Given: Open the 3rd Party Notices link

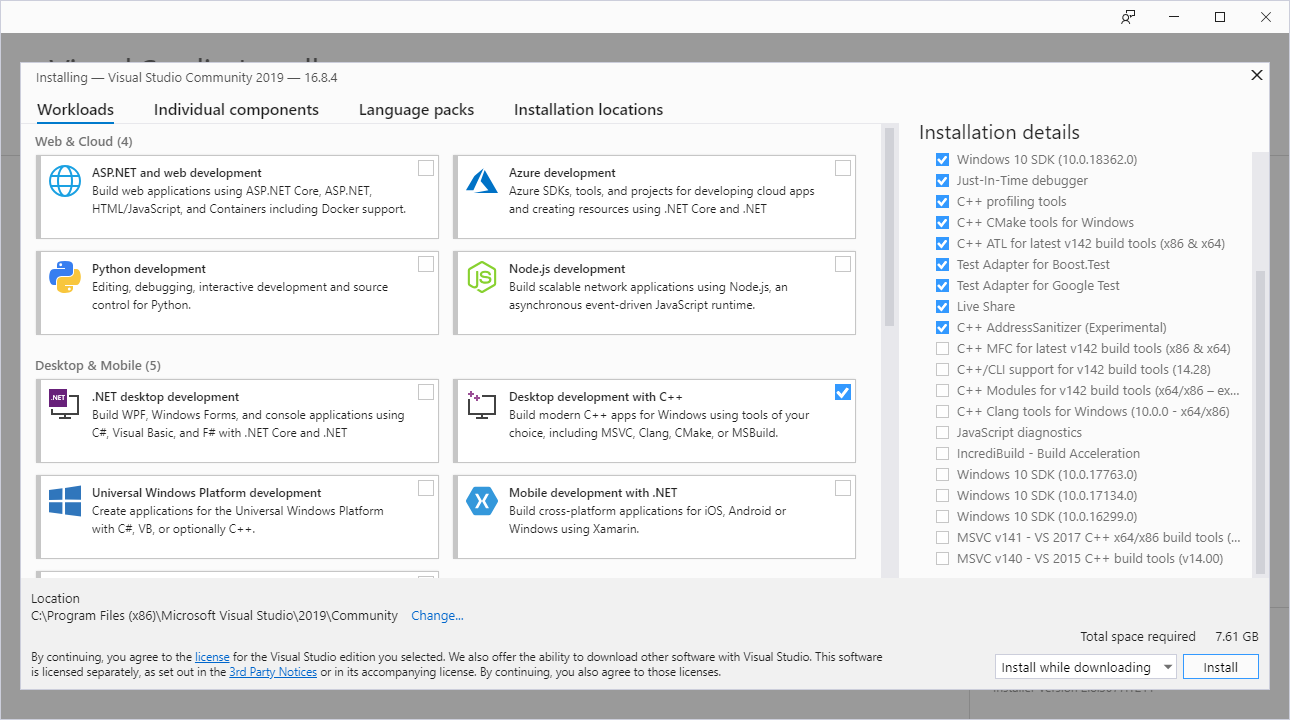Looking at the screenshot, I should (x=273, y=672).
